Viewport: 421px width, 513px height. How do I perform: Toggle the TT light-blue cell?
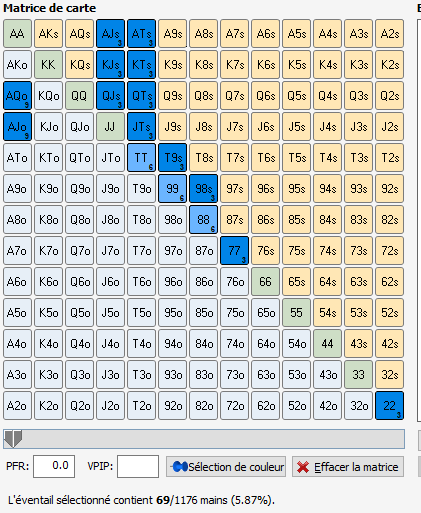pos(141,157)
